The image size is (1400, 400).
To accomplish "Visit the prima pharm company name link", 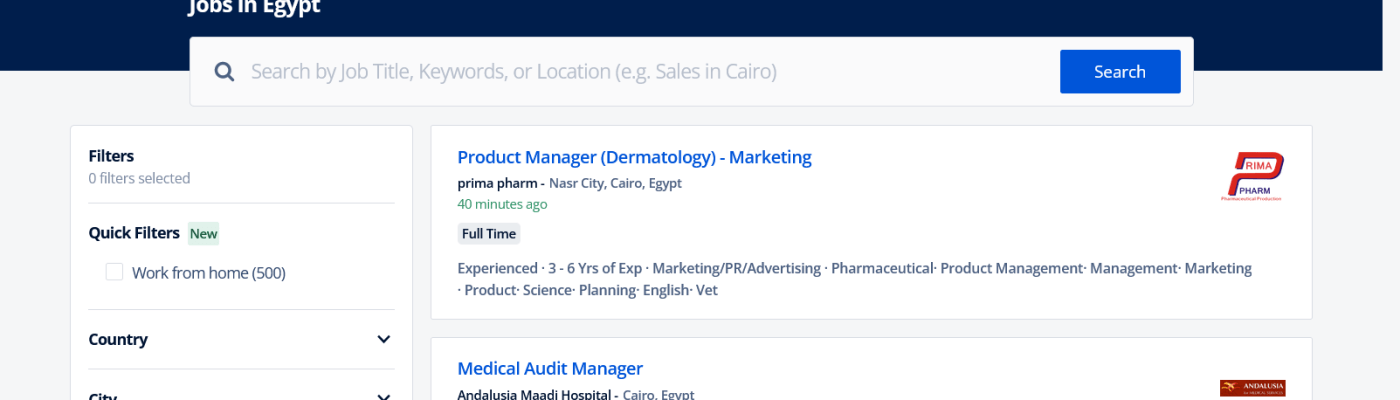I will tap(497, 183).
